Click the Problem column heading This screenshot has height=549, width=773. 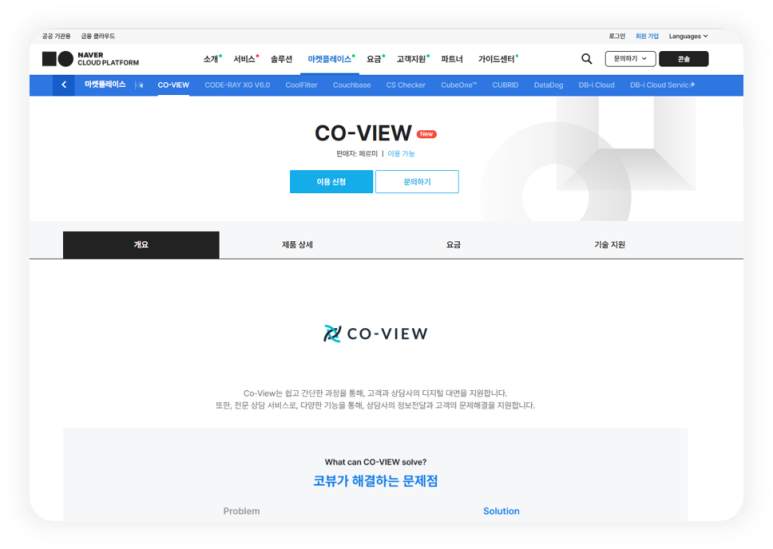coord(242,511)
